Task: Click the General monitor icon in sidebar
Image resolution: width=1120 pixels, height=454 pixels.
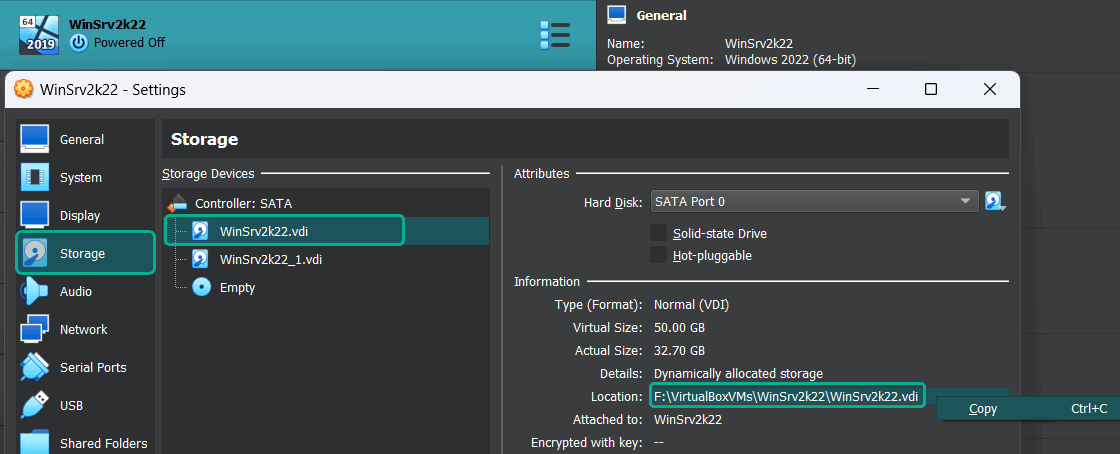Action: pyautogui.click(x=34, y=139)
